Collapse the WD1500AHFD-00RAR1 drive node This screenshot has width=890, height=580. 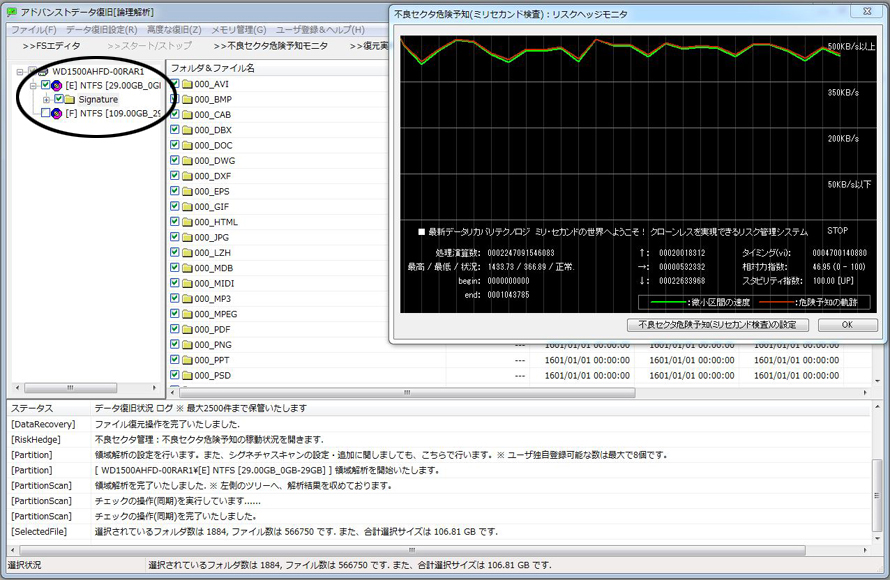coord(20,72)
